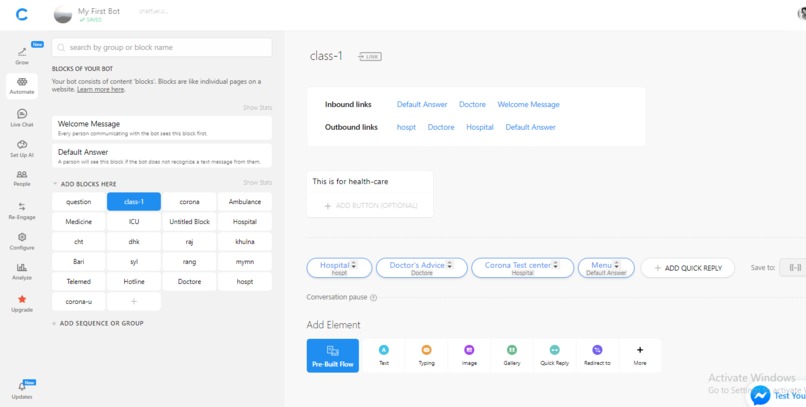Screen dimensions: 806x407
Task: Open the corona block
Action: (x=189, y=201)
